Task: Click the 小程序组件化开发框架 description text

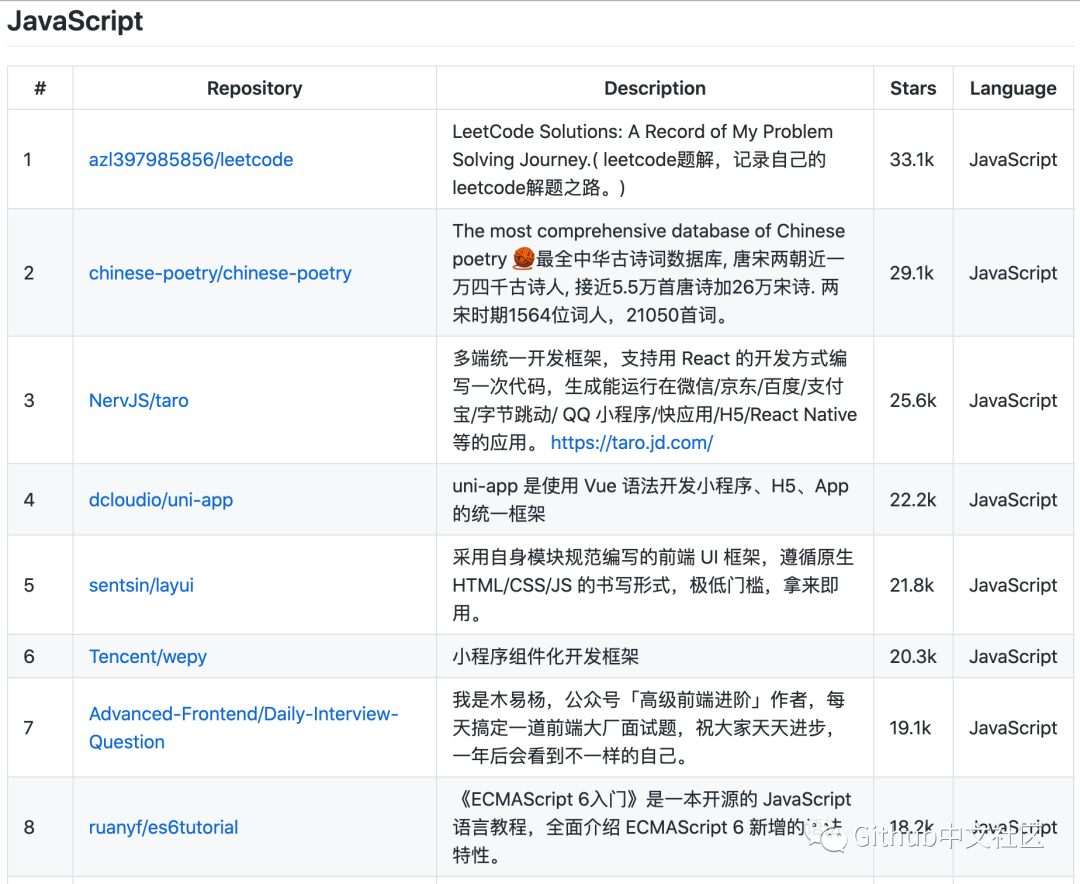Action: tap(546, 657)
